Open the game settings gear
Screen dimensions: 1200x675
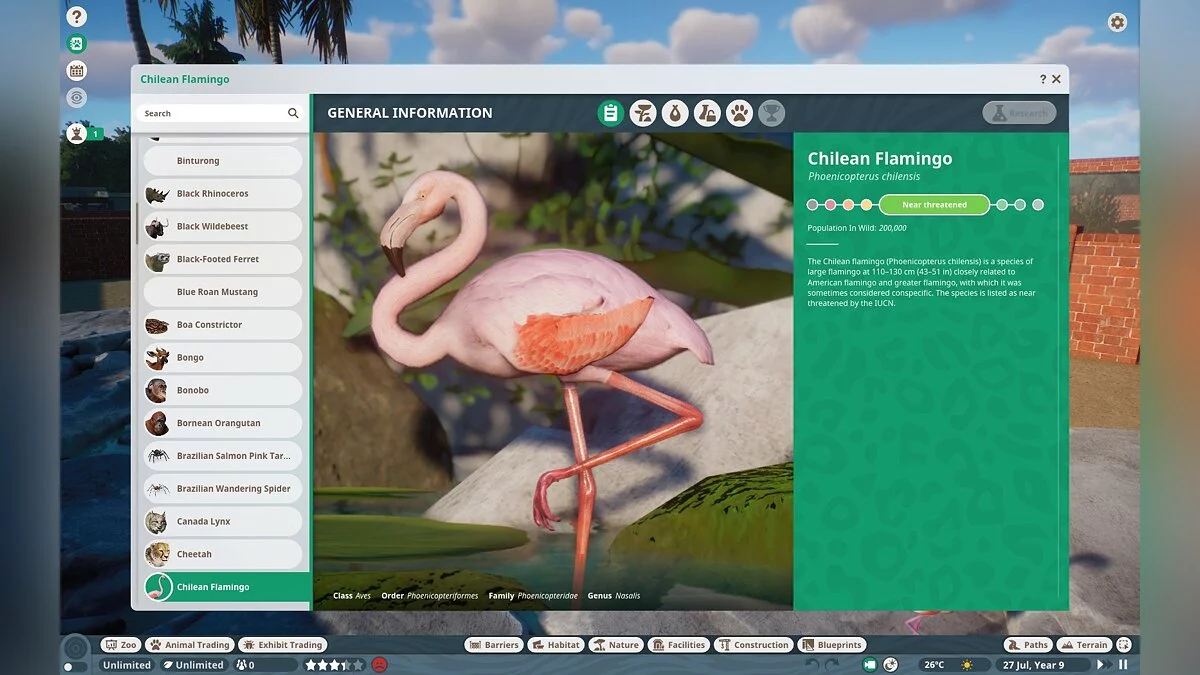coord(1117,22)
